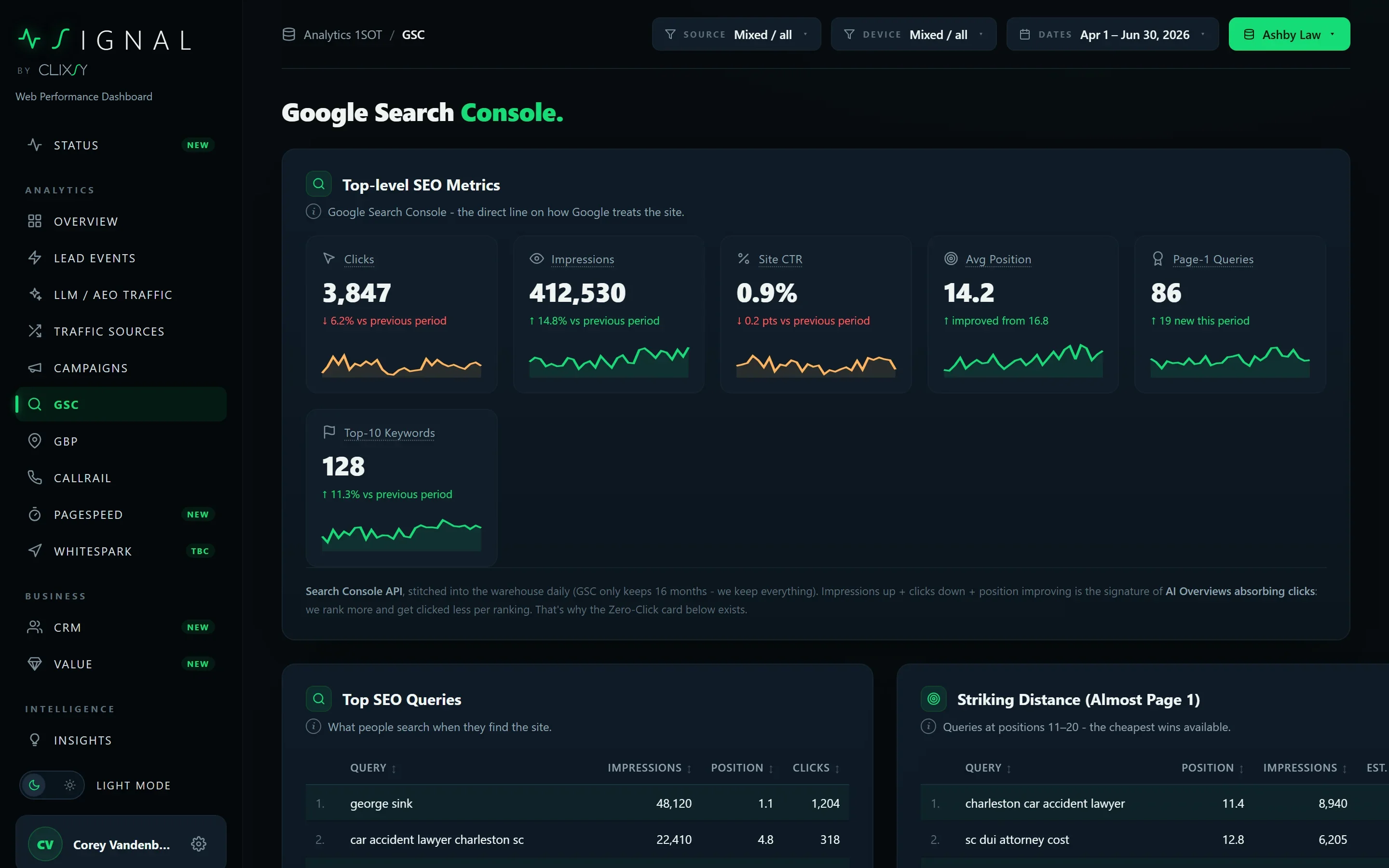Click the Top-10 Keywords flag icon
The width and height of the screenshot is (1389, 868).
click(x=329, y=432)
